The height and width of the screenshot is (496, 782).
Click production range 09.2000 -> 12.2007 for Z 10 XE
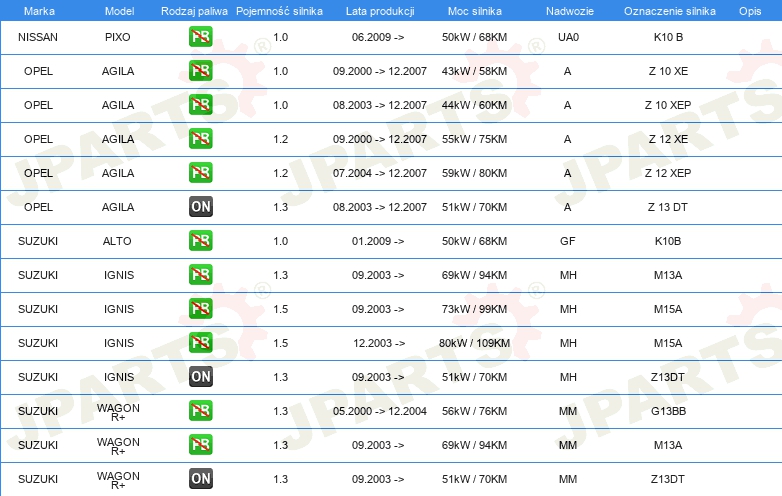click(x=380, y=71)
